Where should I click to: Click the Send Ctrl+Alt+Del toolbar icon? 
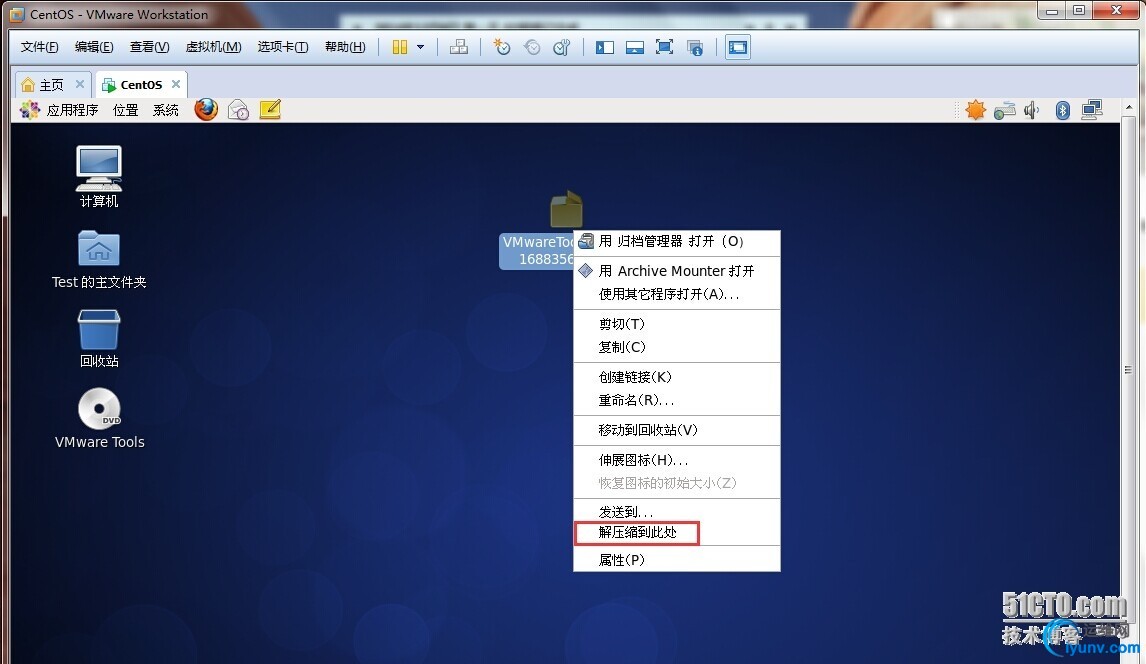(x=459, y=47)
